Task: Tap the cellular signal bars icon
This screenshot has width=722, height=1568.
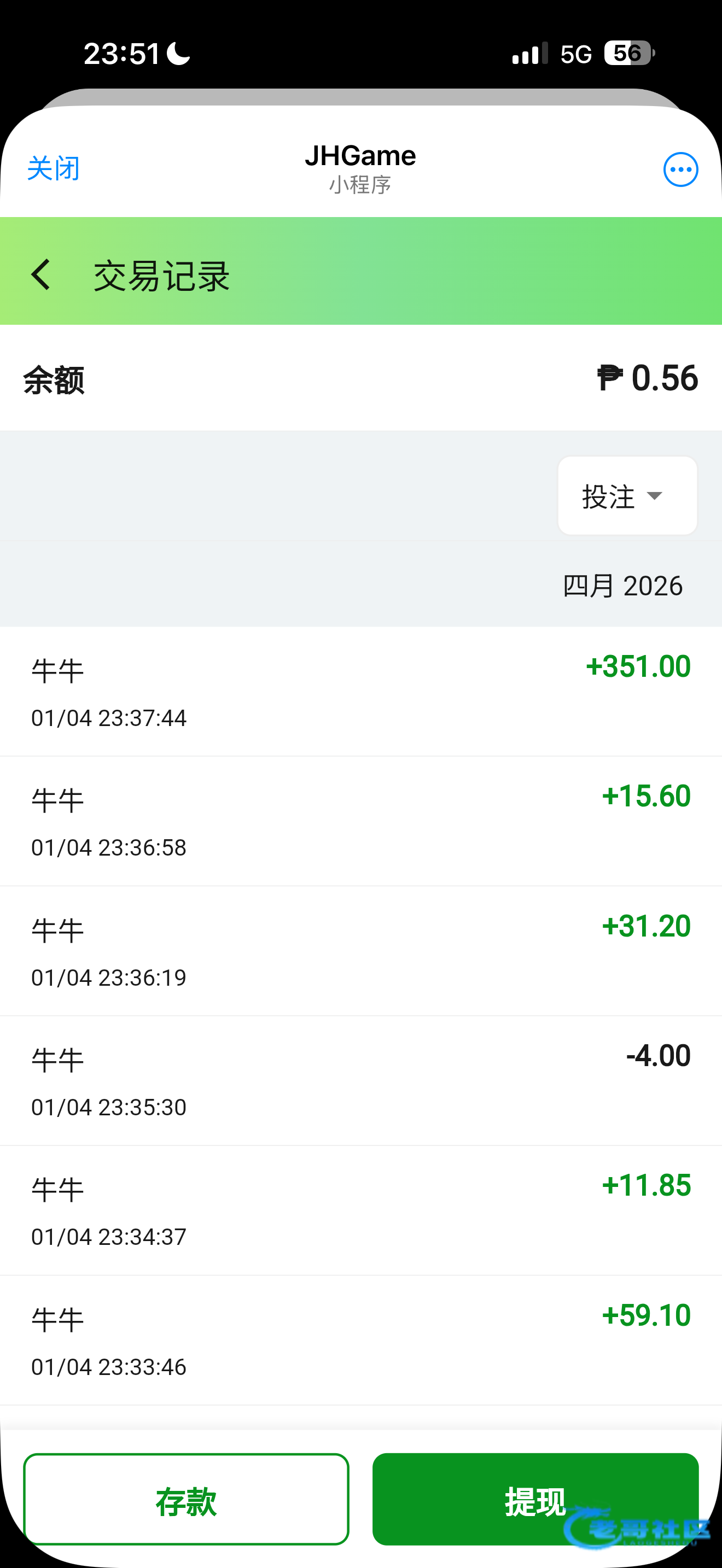Action: pyautogui.click(x=529, y=54)
